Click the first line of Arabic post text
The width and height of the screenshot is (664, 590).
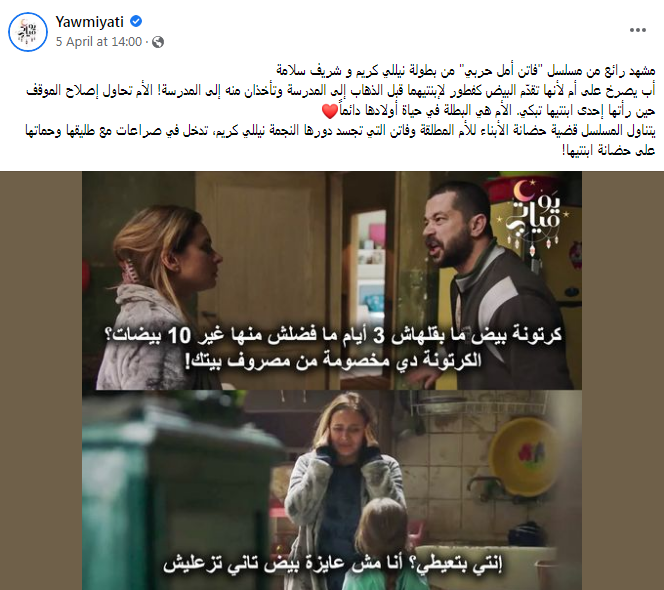click(x=466, y=70)
